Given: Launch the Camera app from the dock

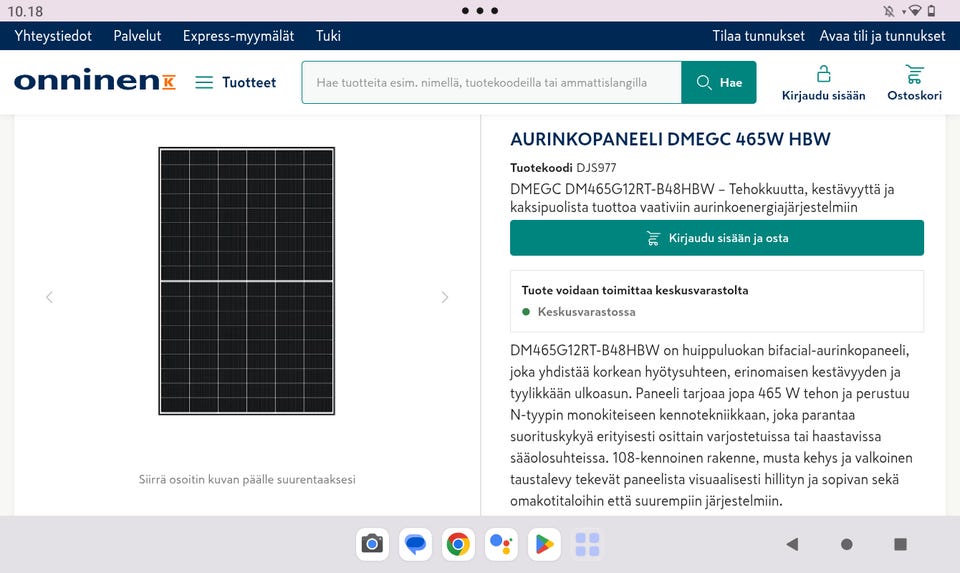Looking at the screenshot, I should coord(372,544).
